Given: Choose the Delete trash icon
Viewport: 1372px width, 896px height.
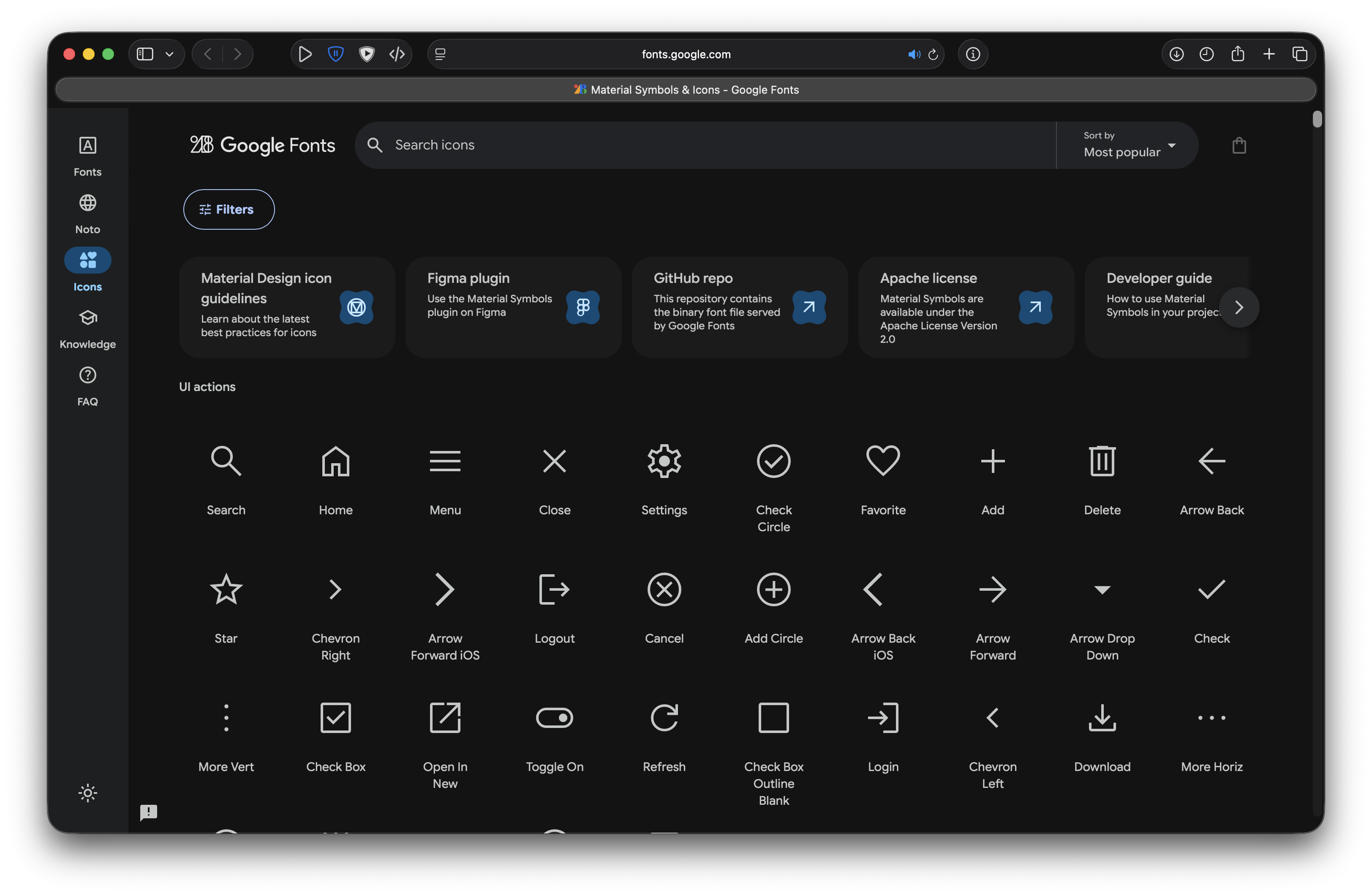Looking at the screenshot, I should tap(1102, 460).
